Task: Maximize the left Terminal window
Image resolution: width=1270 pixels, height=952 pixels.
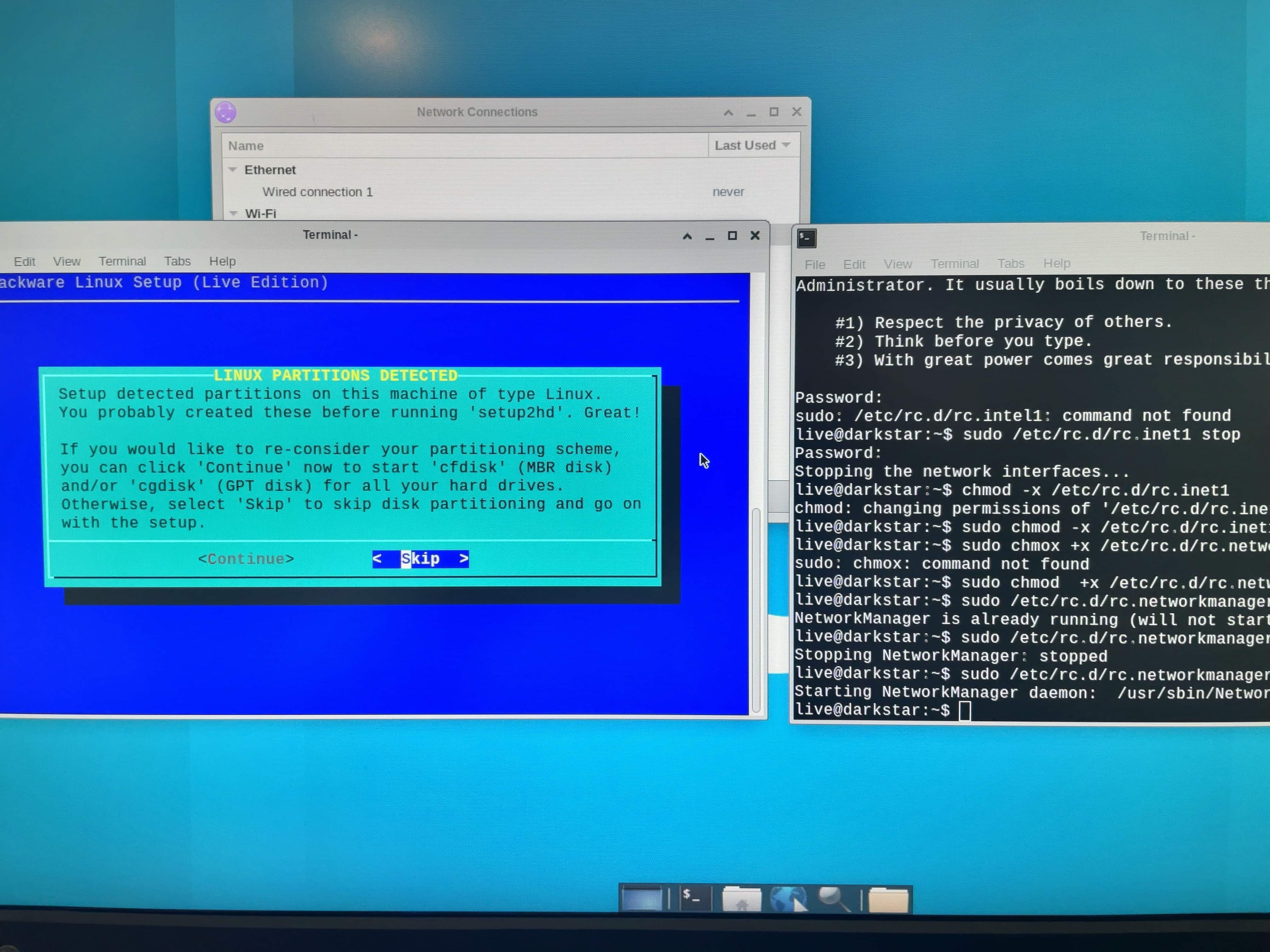Action: (732, 236)
